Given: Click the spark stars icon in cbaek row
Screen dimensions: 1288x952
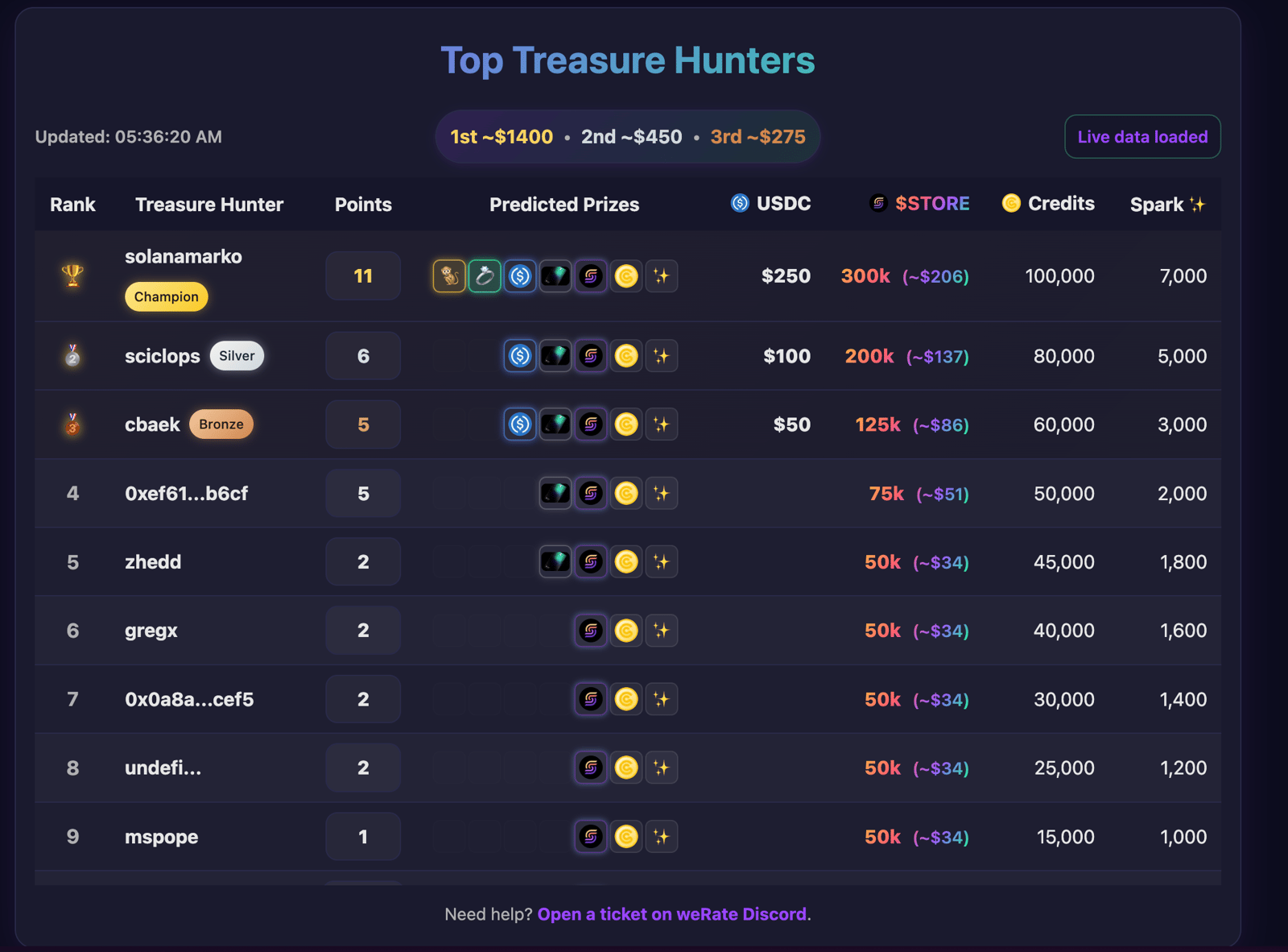Looking at the screenshot, I should pos(662,424).
